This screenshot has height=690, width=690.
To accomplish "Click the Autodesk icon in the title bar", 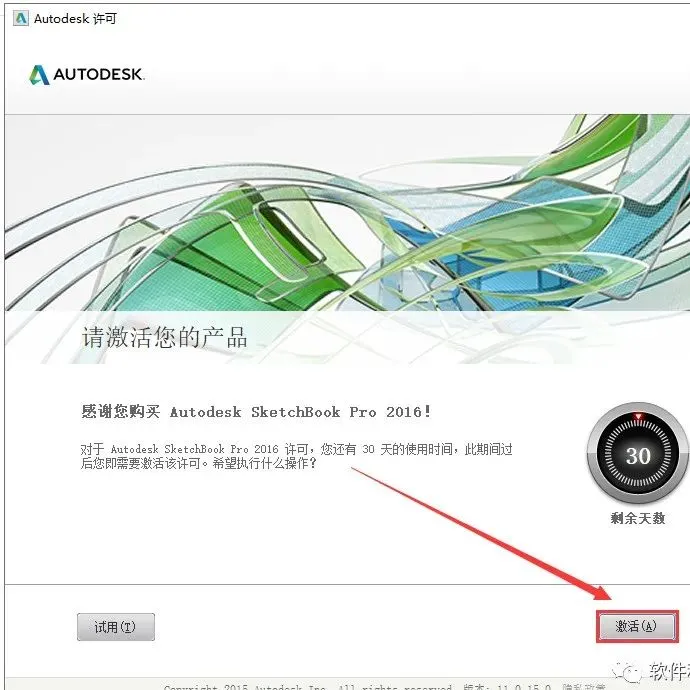I will coord(21,18).
